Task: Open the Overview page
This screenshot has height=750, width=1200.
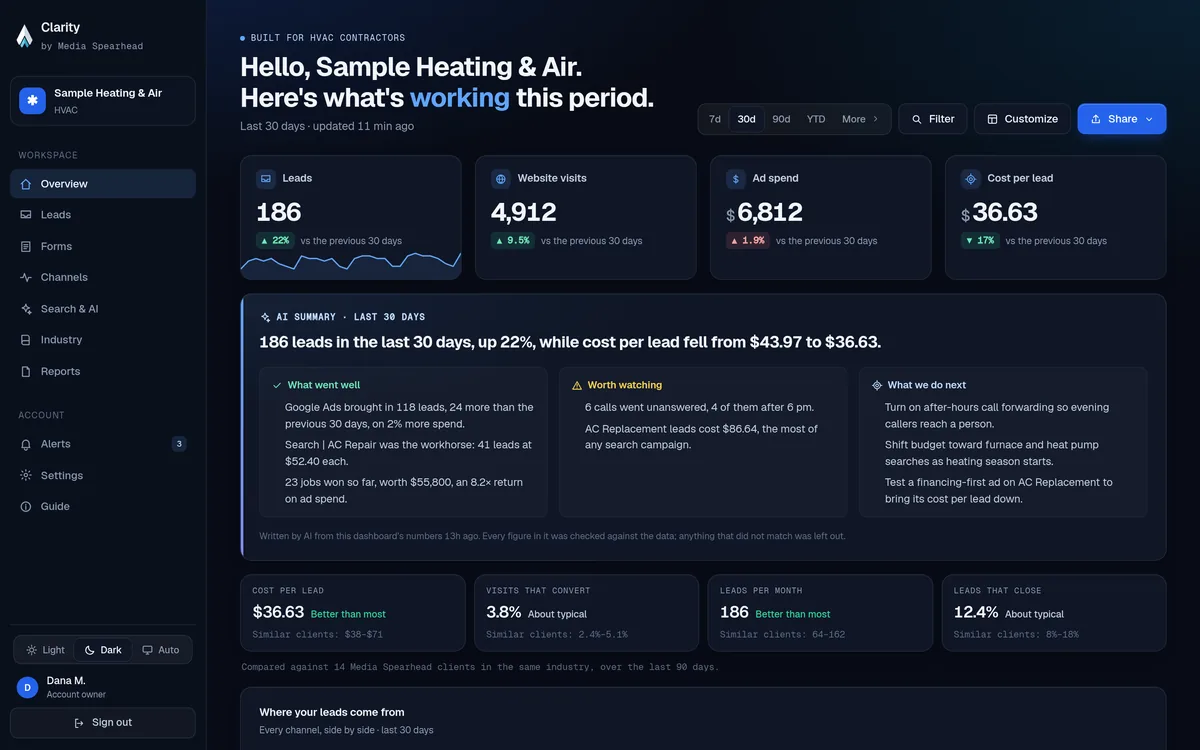Action: click(x=103, y=184)
